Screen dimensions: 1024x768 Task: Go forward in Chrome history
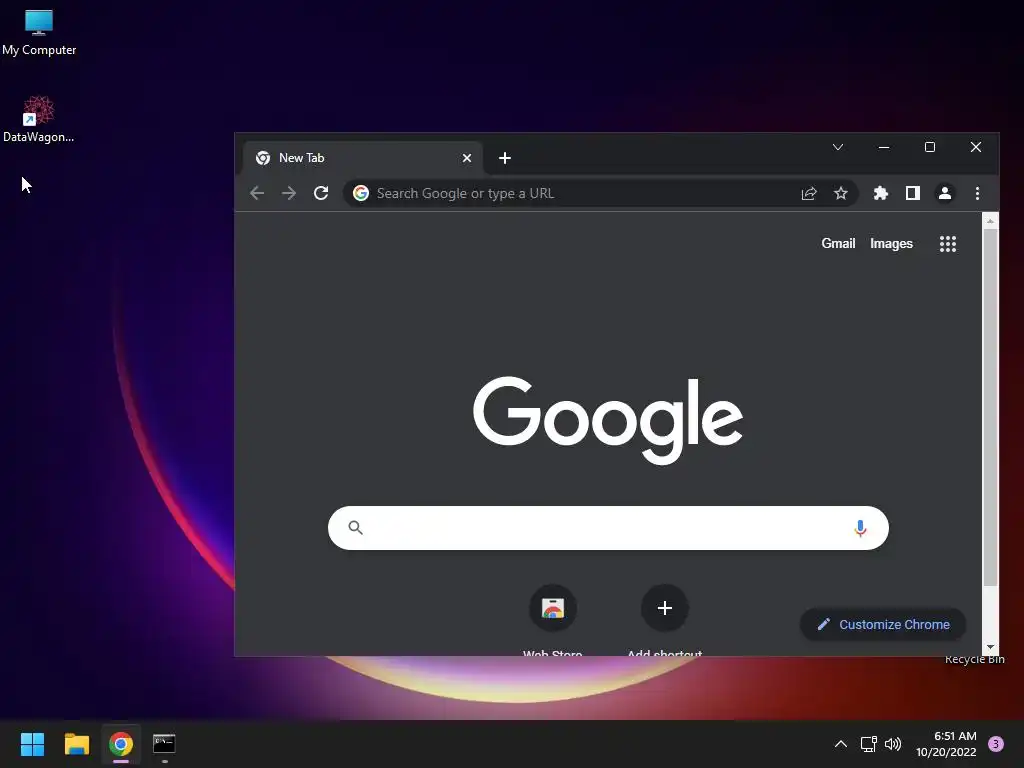pyautogui.click(x=289, y=193)
